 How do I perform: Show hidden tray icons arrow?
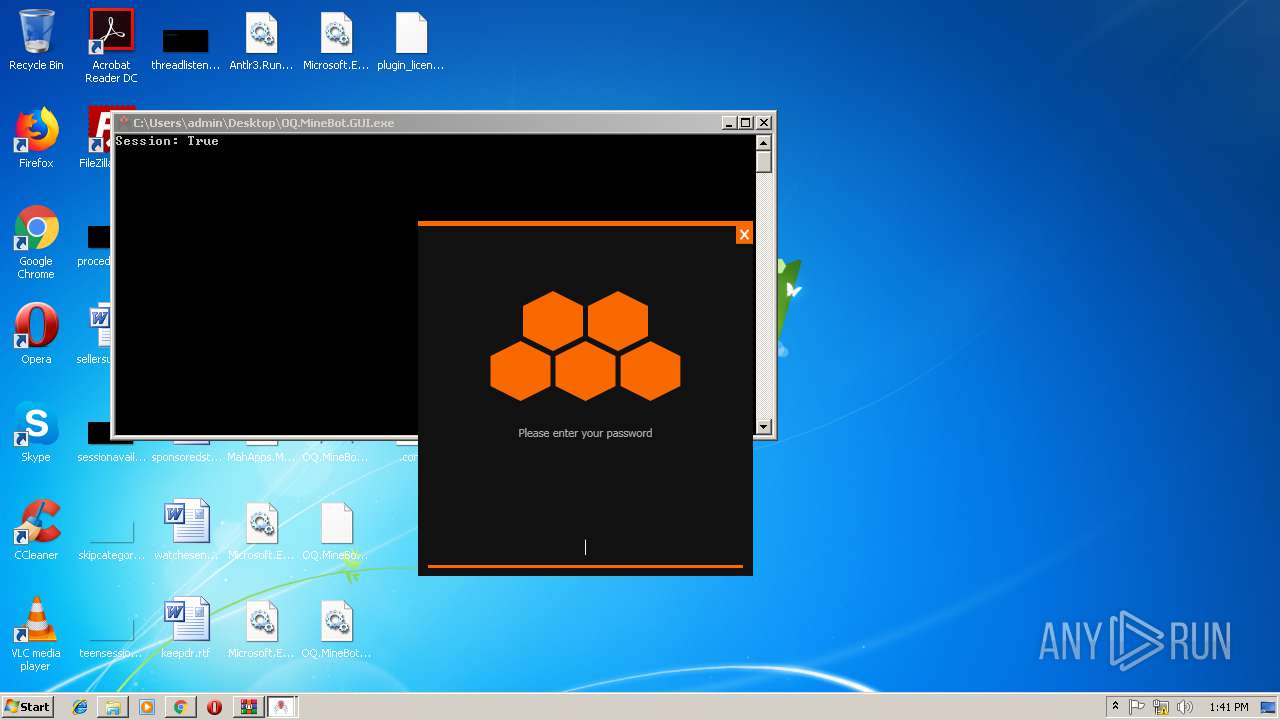(1115, 707)
